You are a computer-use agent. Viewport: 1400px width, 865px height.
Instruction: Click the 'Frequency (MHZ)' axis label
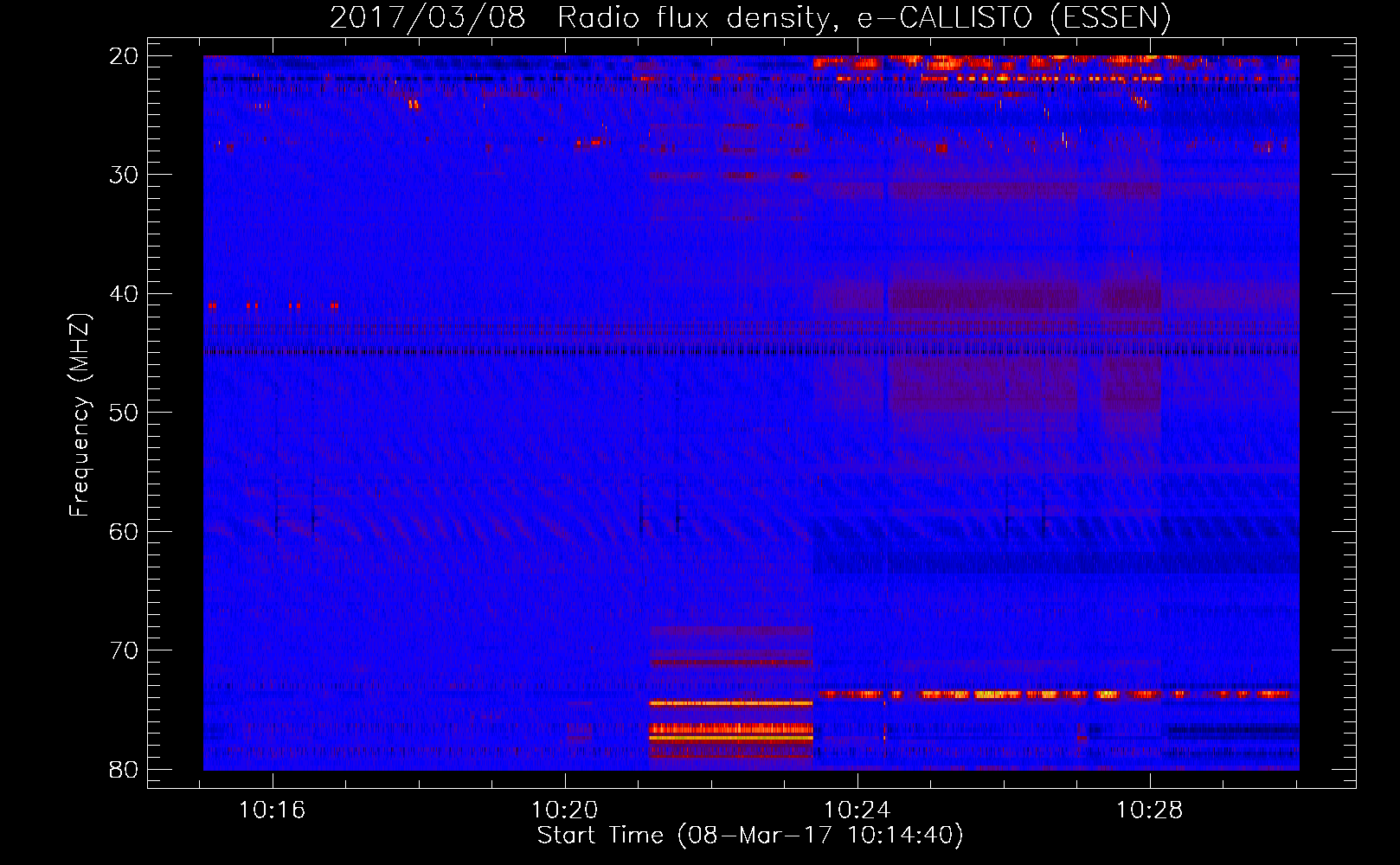(80, 415)
